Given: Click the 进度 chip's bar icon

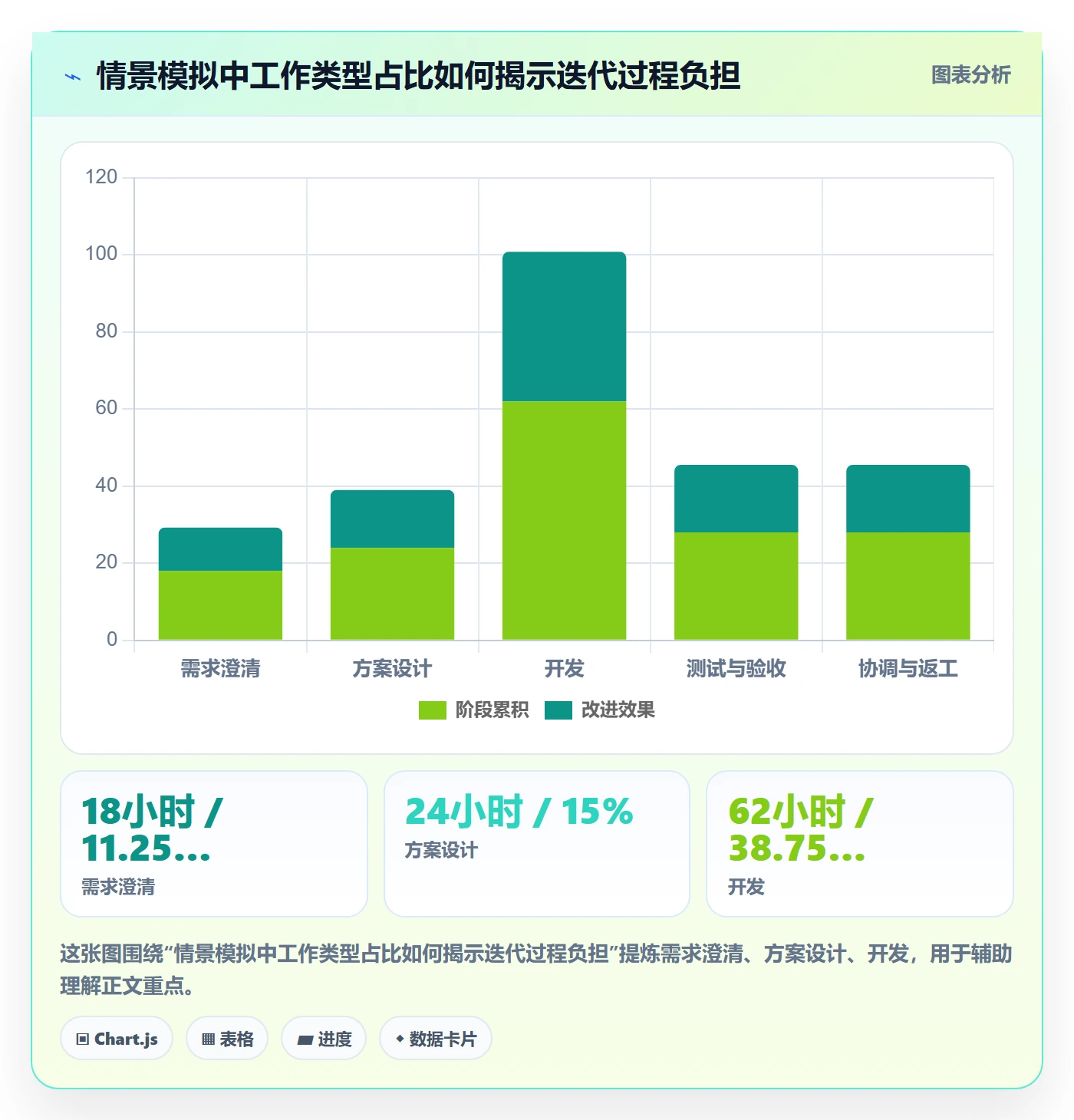Looking at the screenshot, I should (305, 1040).
